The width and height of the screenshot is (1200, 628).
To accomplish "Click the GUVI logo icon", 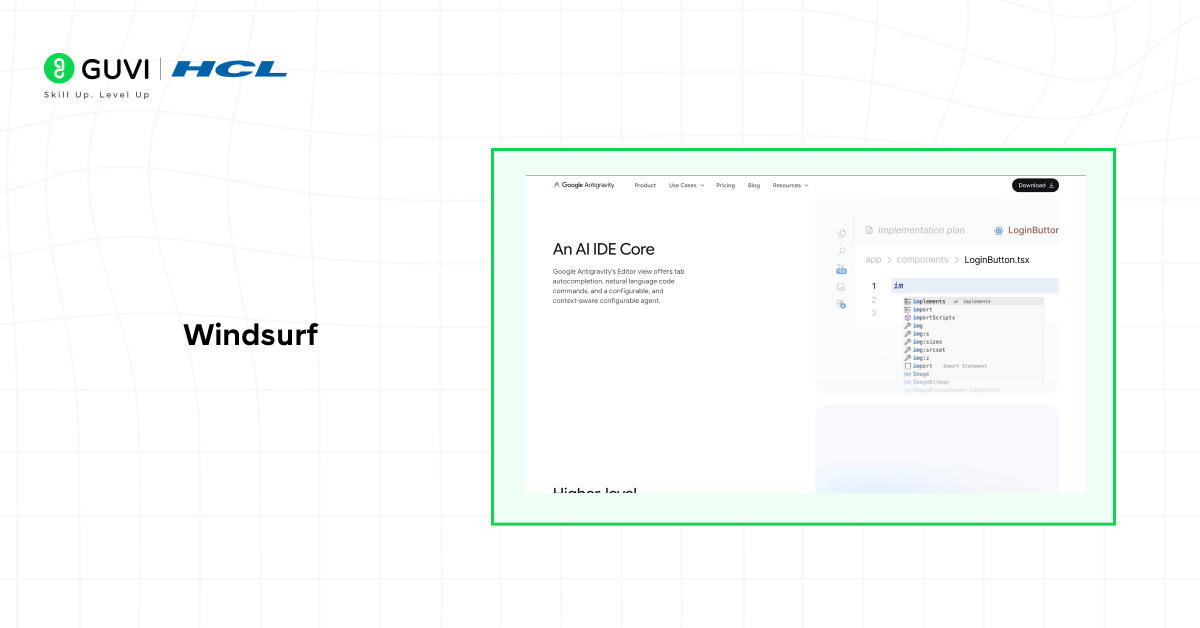I will click(x=60, y=69).
